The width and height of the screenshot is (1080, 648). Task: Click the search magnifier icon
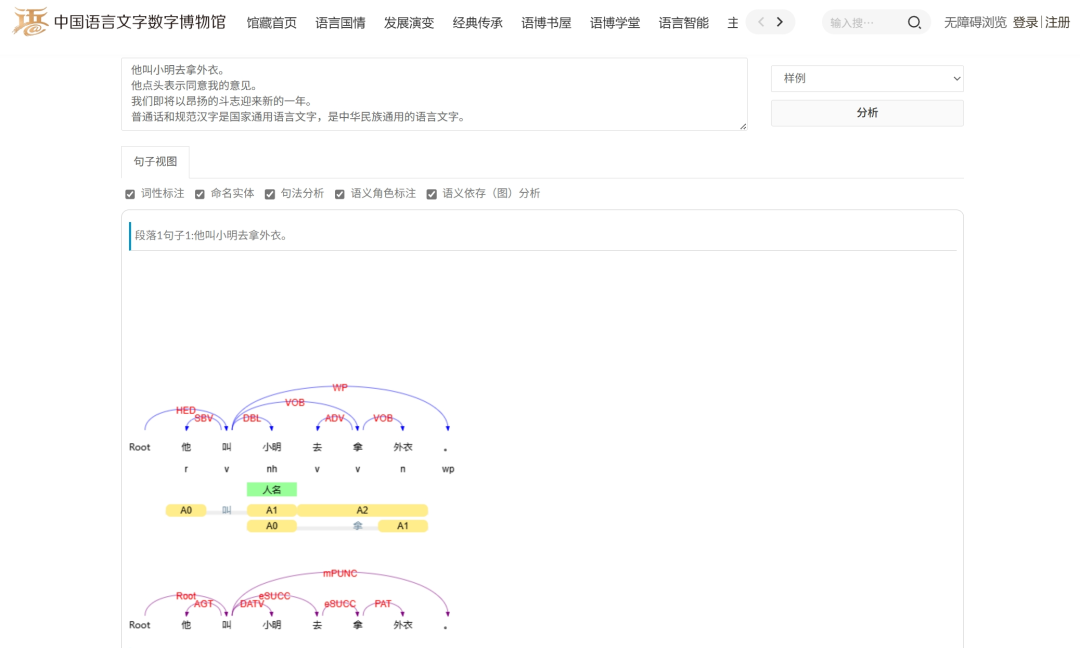pos(914,22)
